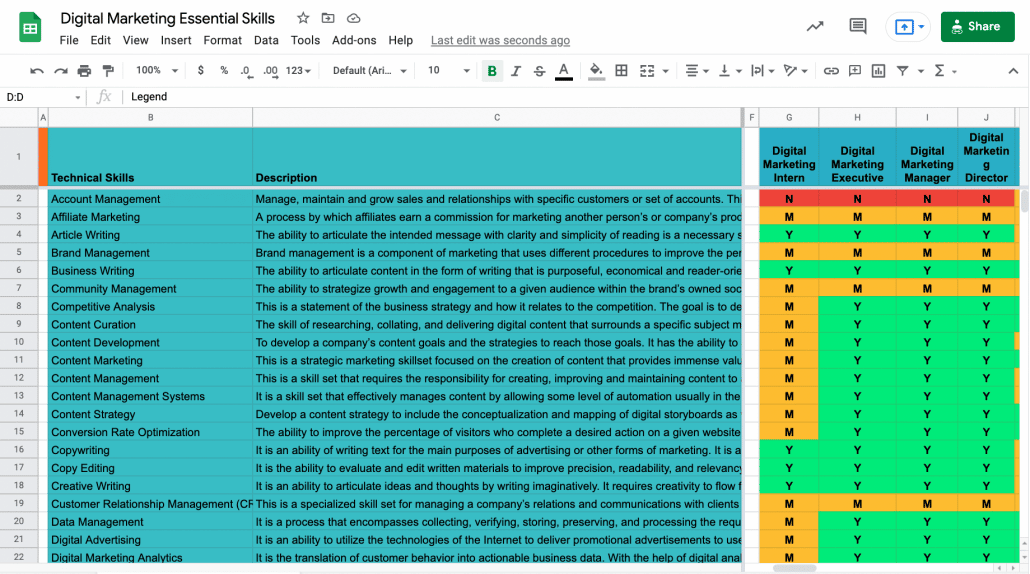Click the Insert link icon

click(831, 71)
